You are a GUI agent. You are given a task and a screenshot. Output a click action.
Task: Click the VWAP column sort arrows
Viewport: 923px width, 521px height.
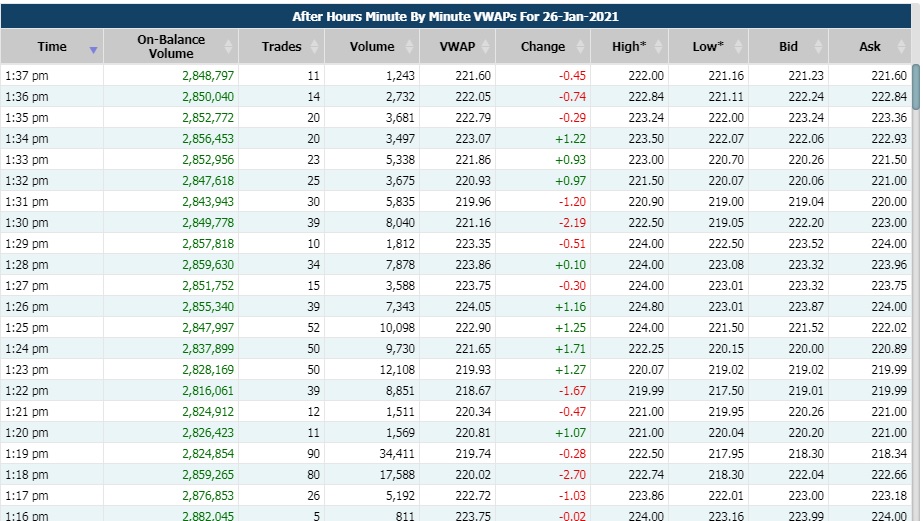(x=485, y=47)
